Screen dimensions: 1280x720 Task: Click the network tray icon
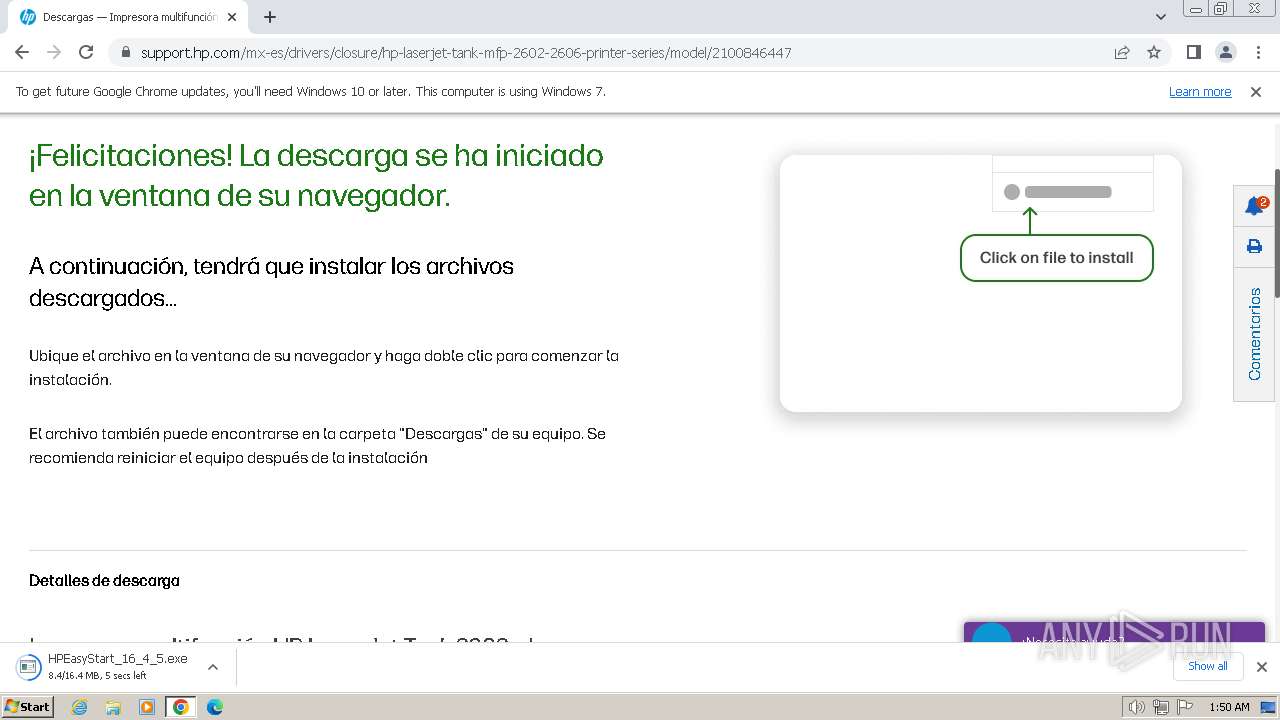(x=1161, y=707)
